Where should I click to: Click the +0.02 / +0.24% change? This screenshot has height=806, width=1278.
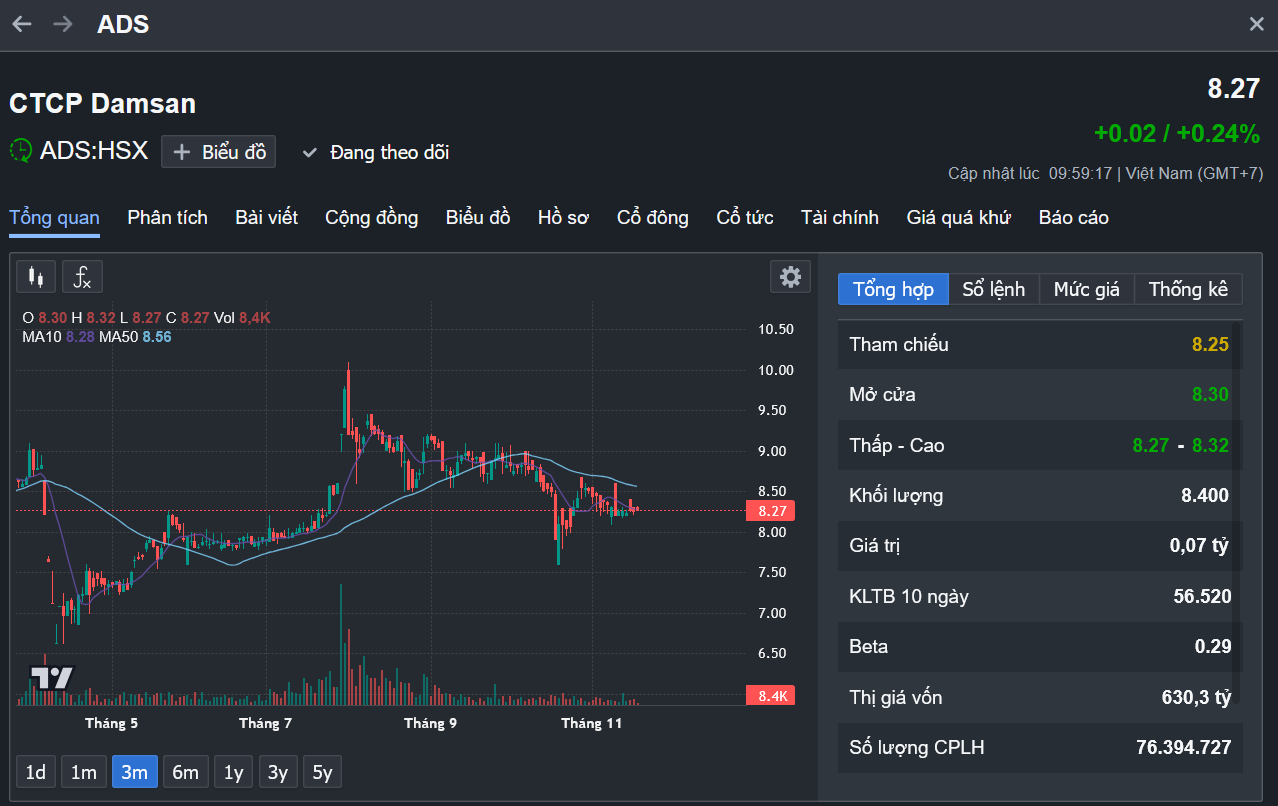[1177, 134]
